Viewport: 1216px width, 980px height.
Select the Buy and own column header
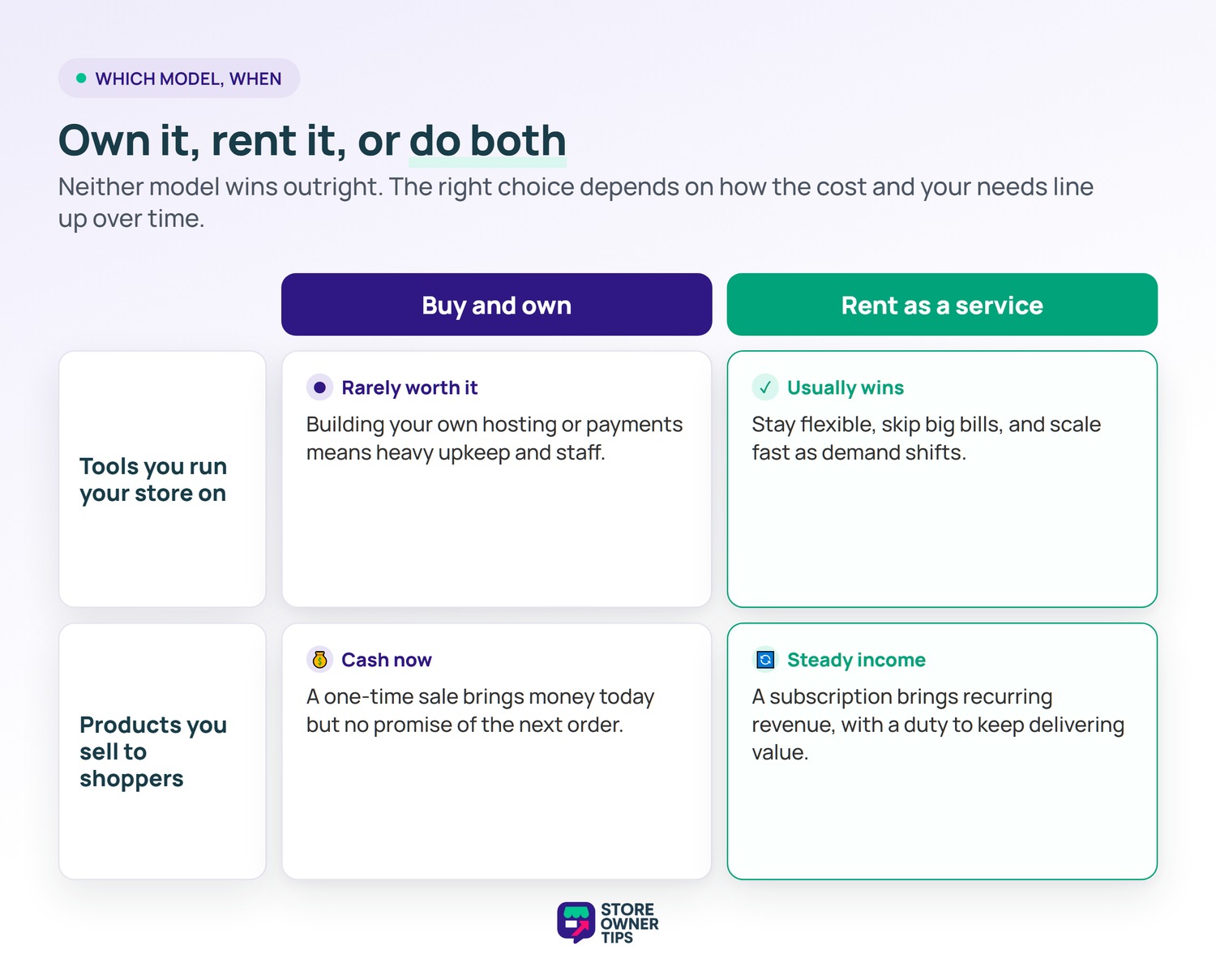tap(497, 305)
